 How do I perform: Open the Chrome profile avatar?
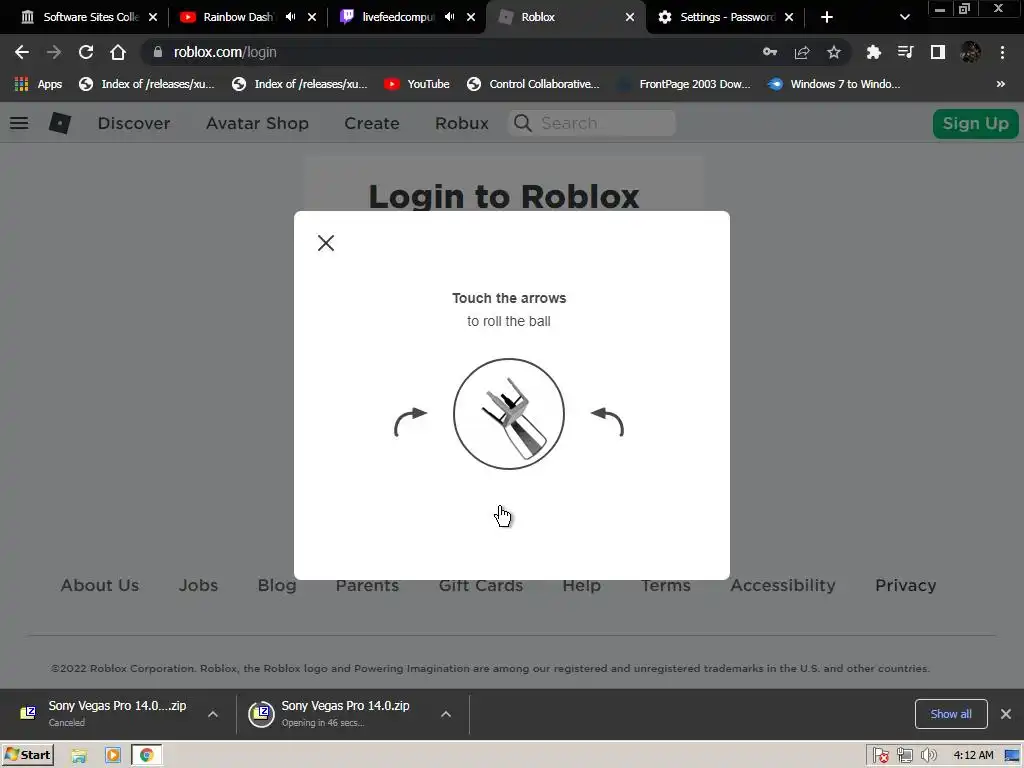tap(970, 52)
